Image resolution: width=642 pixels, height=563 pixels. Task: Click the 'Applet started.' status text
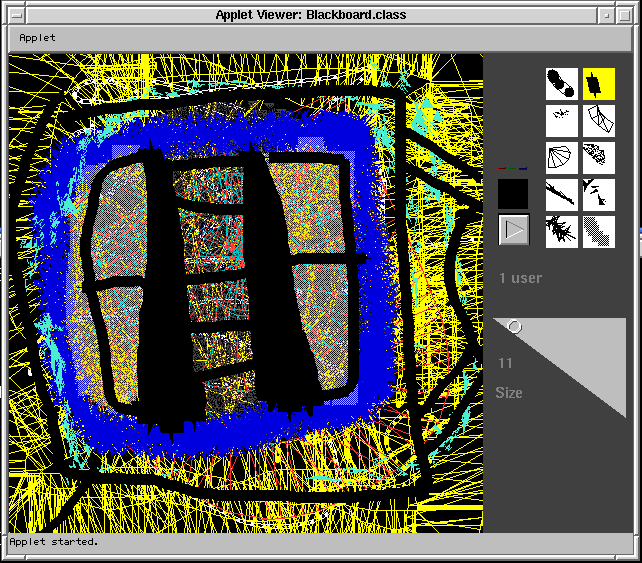point(54,542)
